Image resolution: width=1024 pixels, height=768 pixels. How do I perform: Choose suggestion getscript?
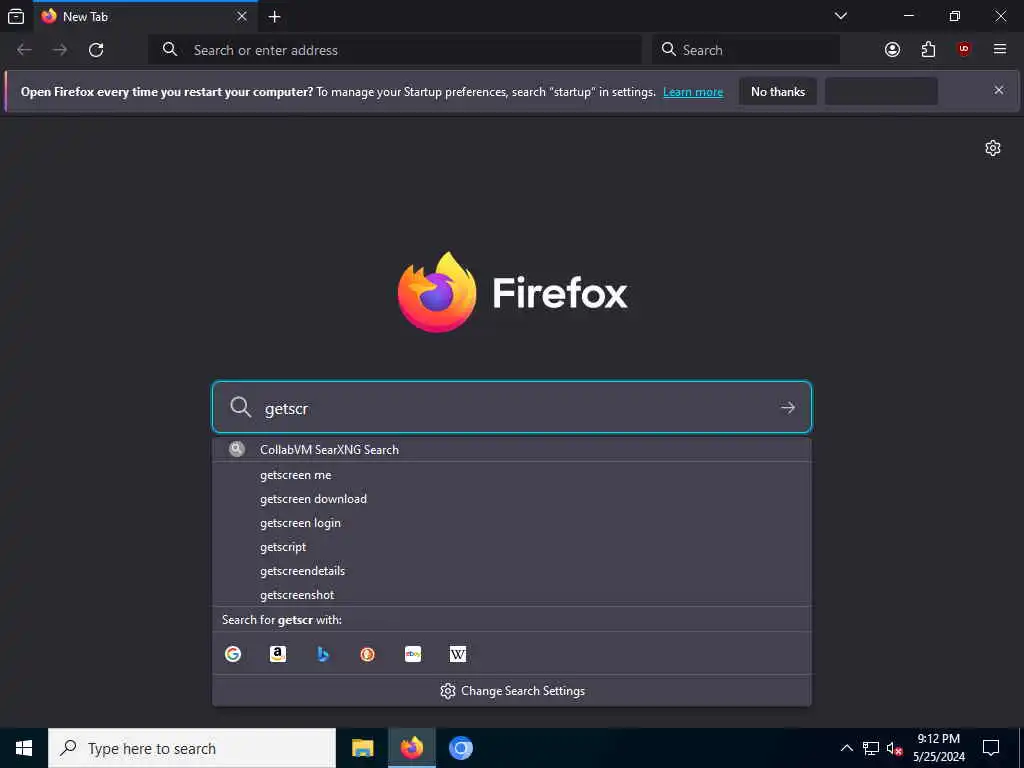(x=512, y=547)
